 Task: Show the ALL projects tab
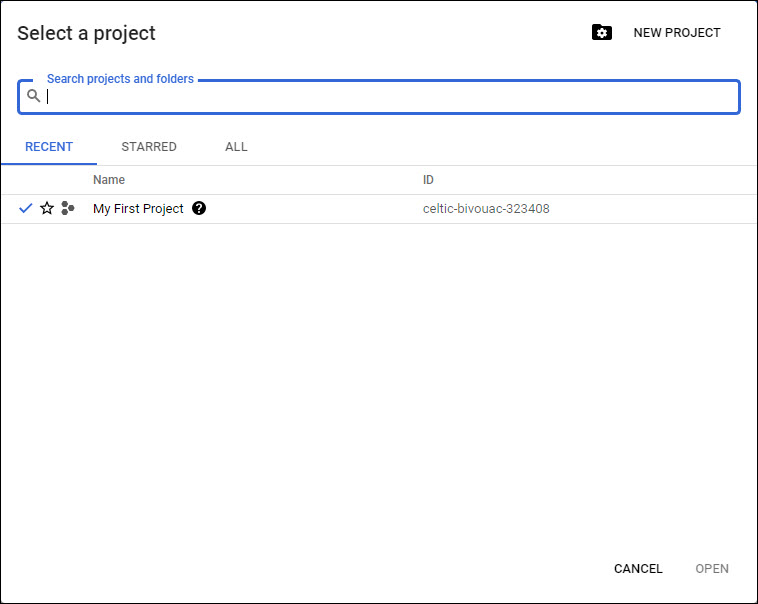(236, 147)
